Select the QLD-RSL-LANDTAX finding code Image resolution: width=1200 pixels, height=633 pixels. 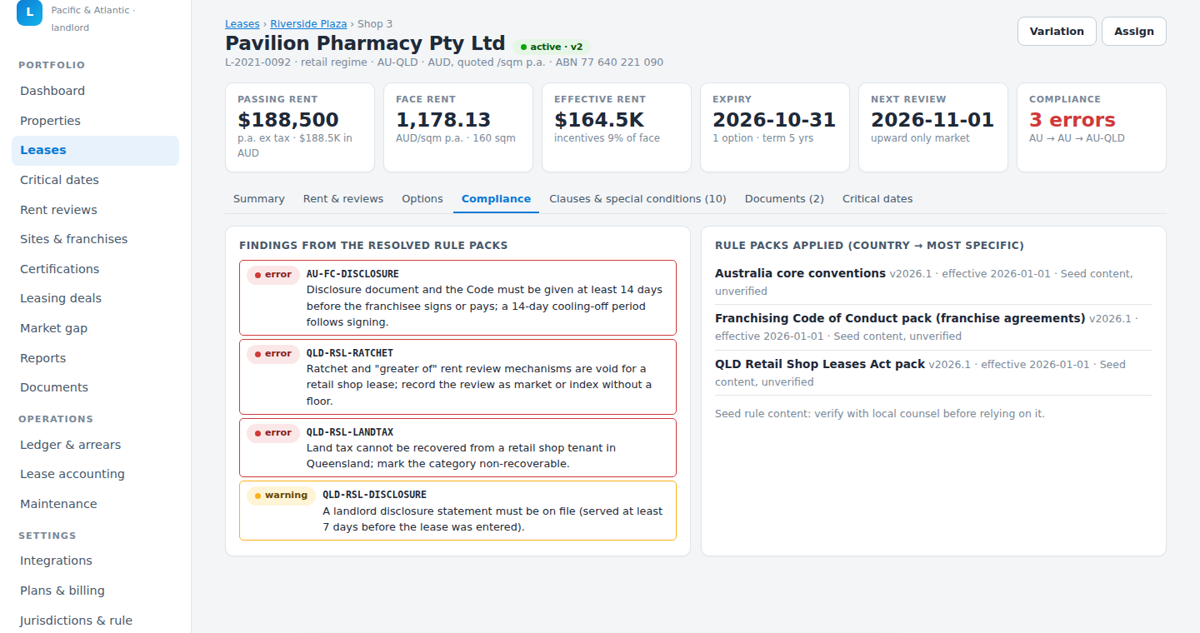pyautogui.click(x=350, y=433)
